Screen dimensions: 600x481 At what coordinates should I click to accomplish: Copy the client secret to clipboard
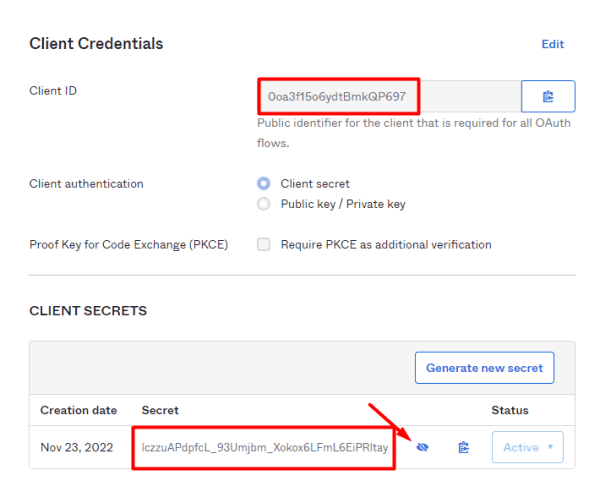pos(463,447)
